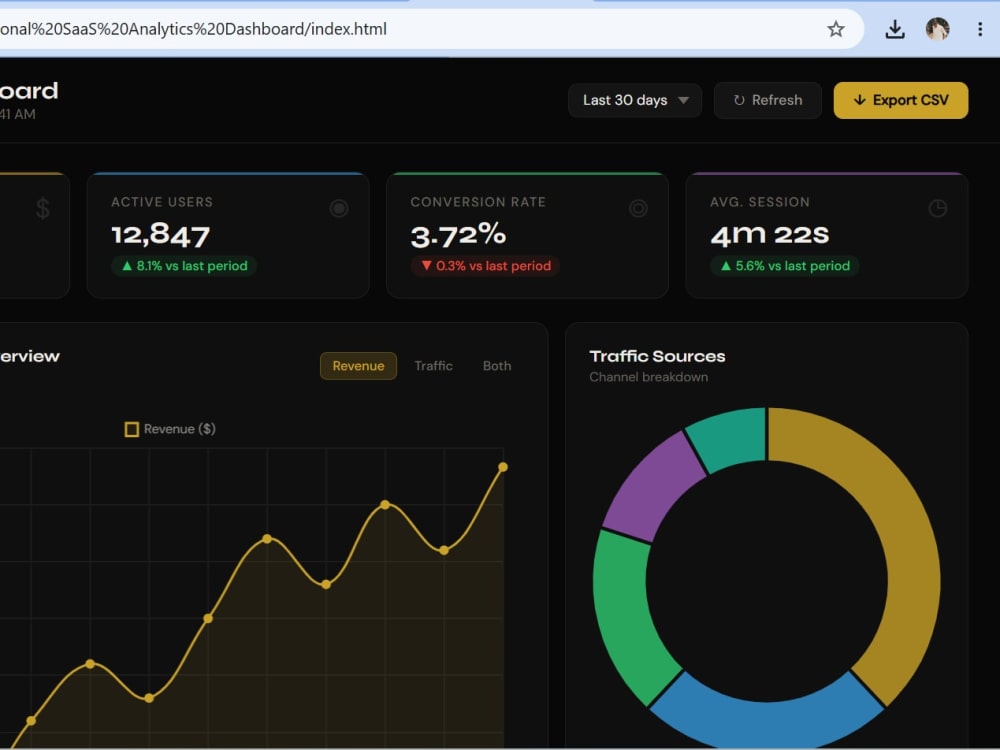Click the 8.1% vs last period badge
This screenshot has height=750, width=1000.
click(184, 266)
